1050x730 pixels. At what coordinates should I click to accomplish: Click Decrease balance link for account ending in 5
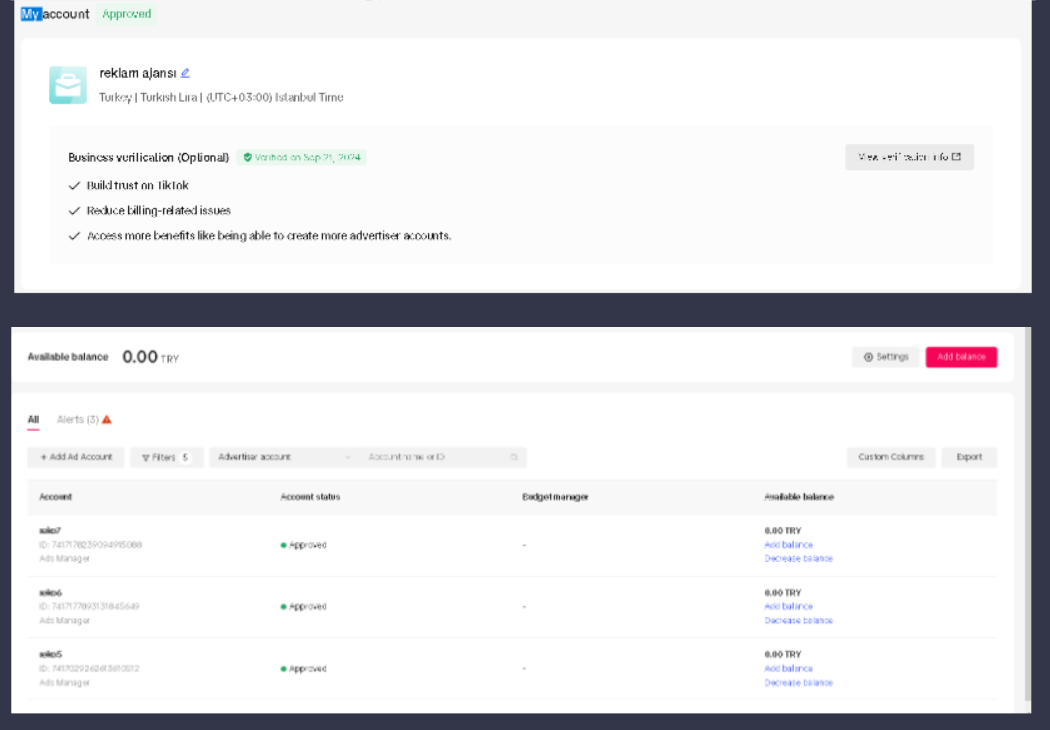click(798, 683)
